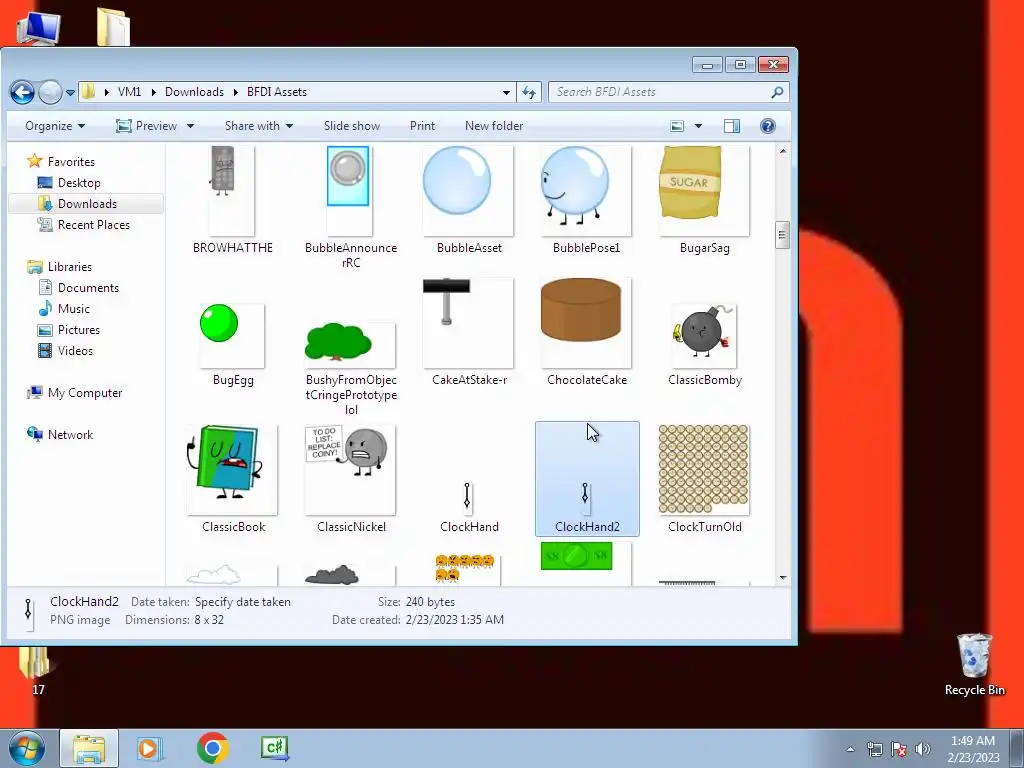This screenshot has width=1024, height=768.
Task: Open the Recycle Bin desktop icon
Action: [x=974, y=664]
